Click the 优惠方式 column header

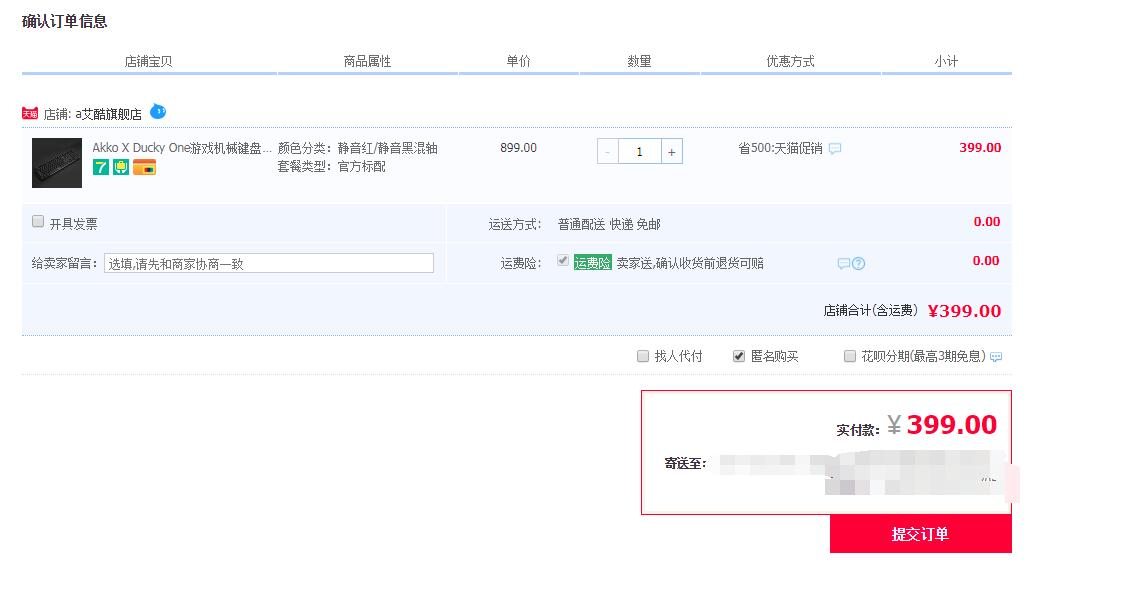point(790,61)
